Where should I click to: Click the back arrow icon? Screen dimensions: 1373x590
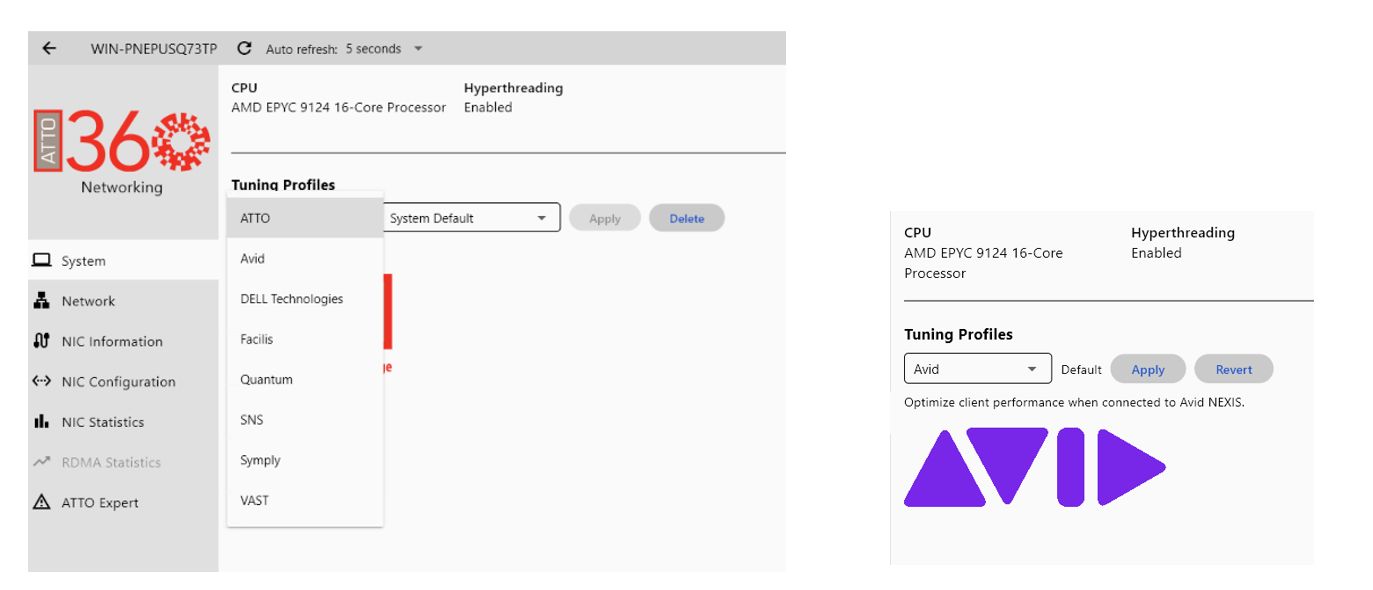pyautogui.click(x=49, y=48)
